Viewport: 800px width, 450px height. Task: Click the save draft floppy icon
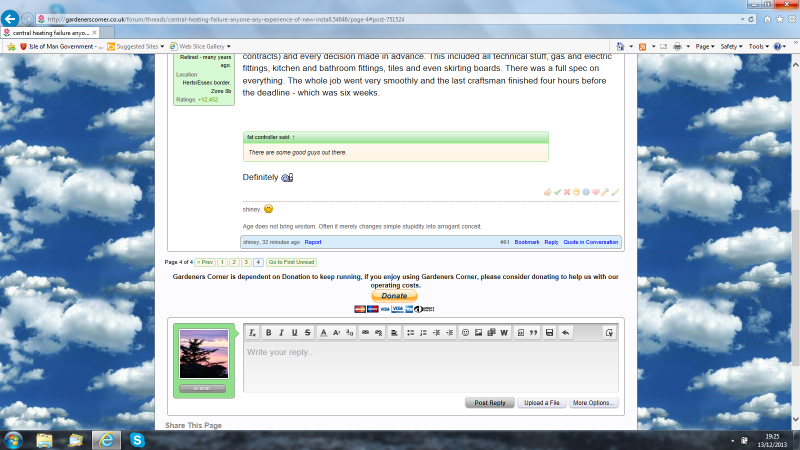[549, 332]
